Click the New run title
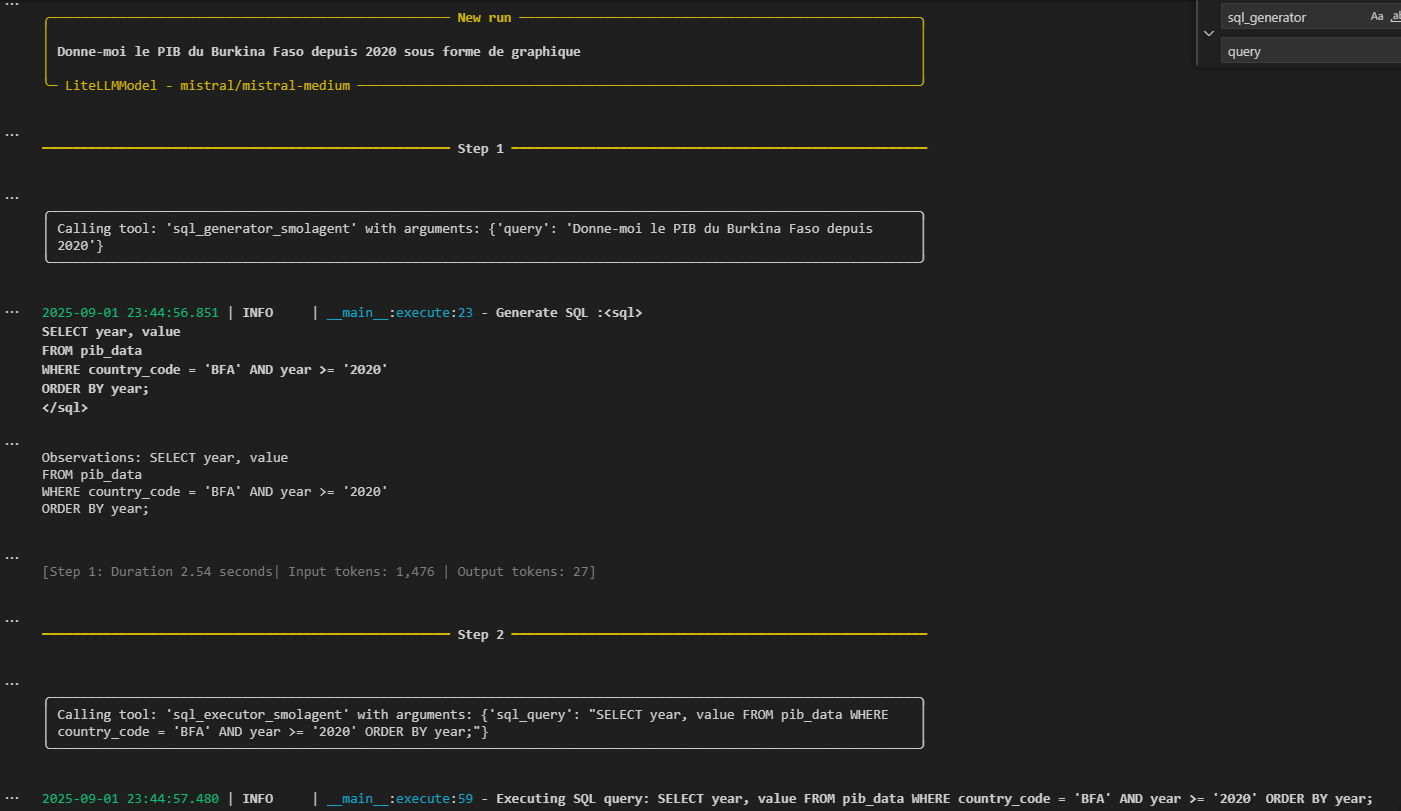This screenshot has width=1401, height=811. click(484, 17)
